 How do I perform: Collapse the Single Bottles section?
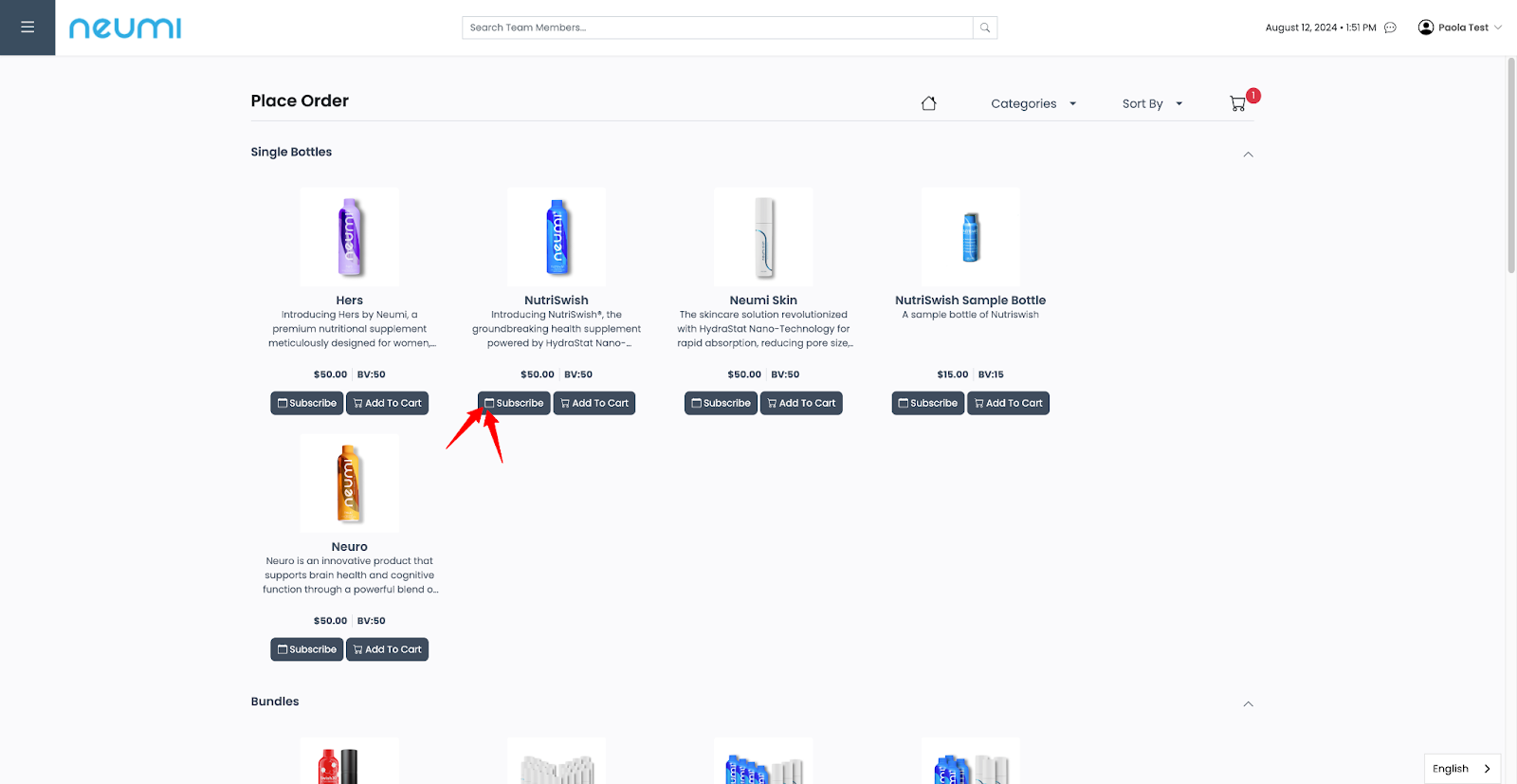point(1248,155)
